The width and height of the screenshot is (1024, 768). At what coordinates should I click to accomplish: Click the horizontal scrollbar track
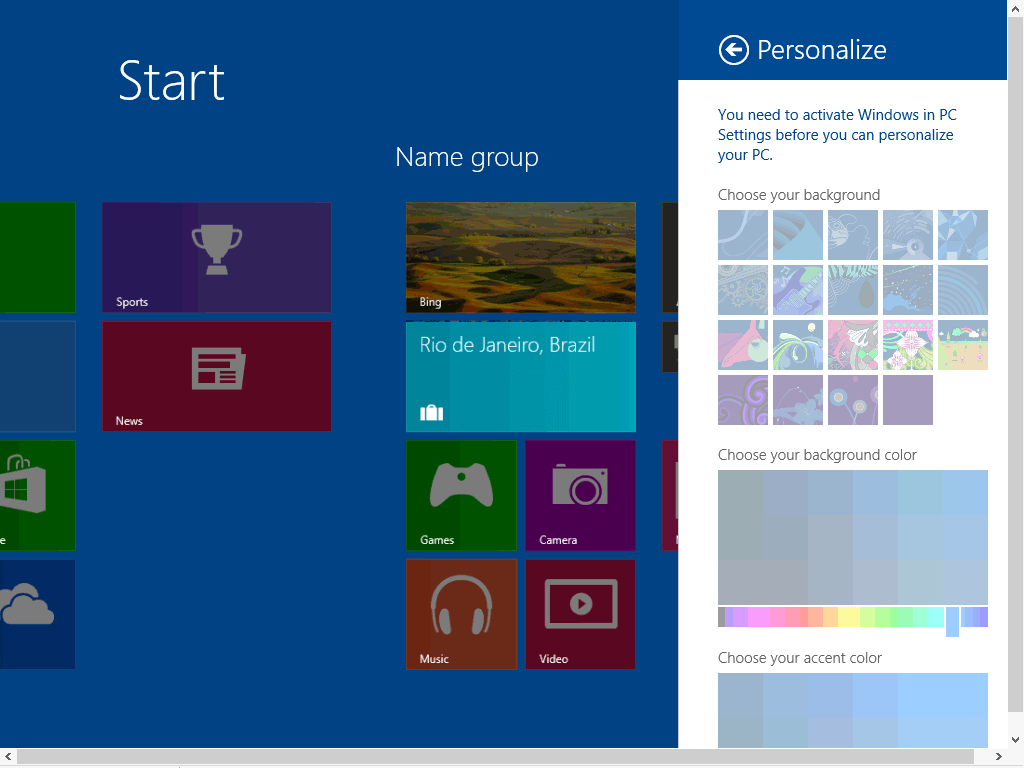tap(503, 757)
